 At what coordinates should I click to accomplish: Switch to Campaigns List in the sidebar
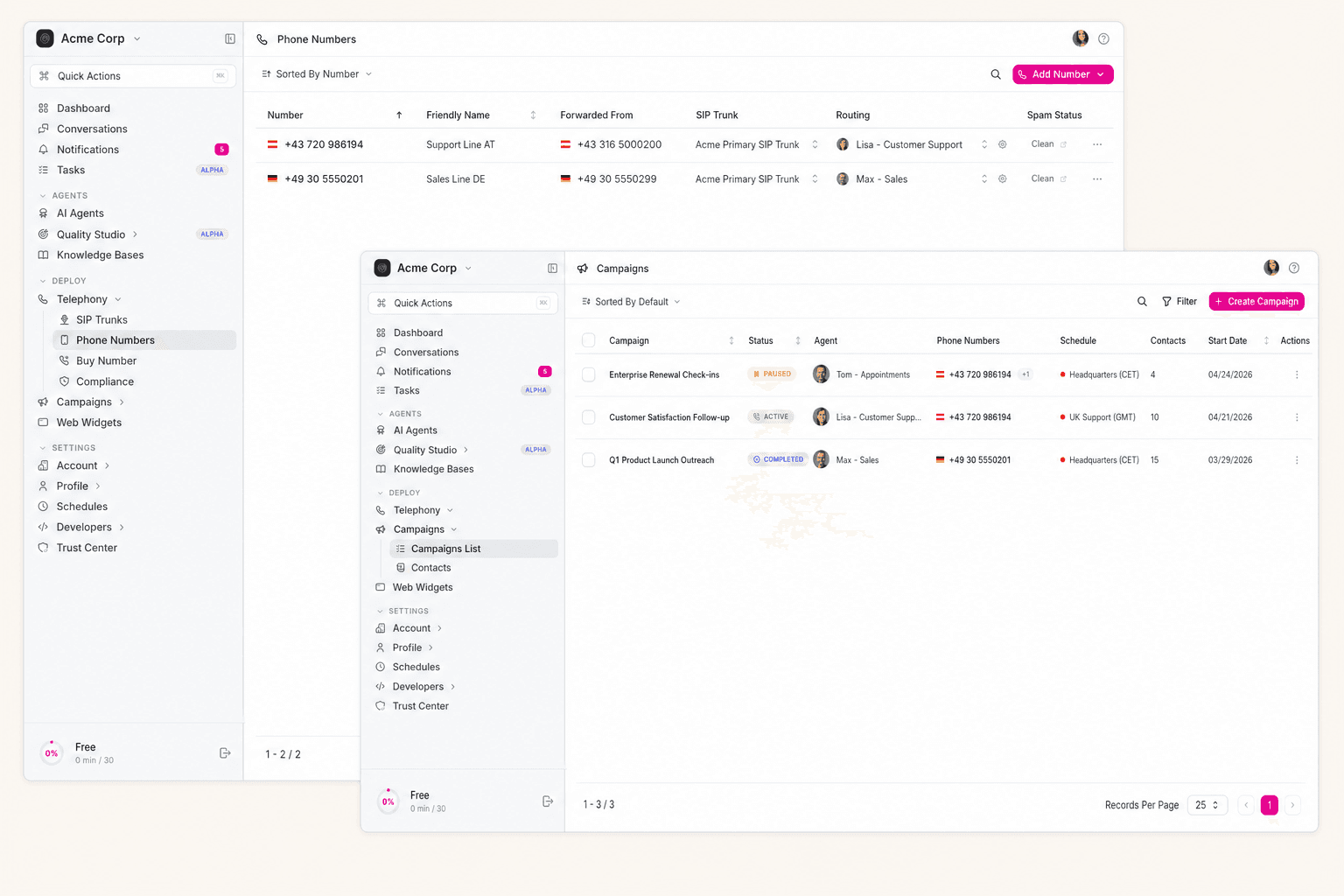pos(447,548)
